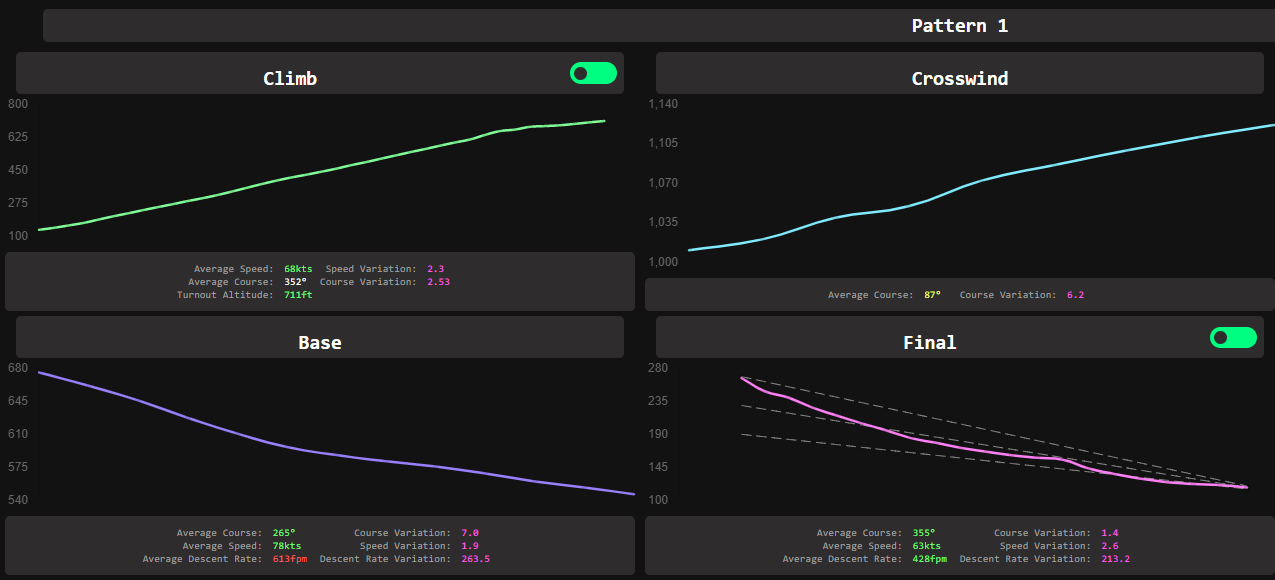Select the Climb section header
The height and width of the screenshot is (580, 1275).
click(290, 78)
